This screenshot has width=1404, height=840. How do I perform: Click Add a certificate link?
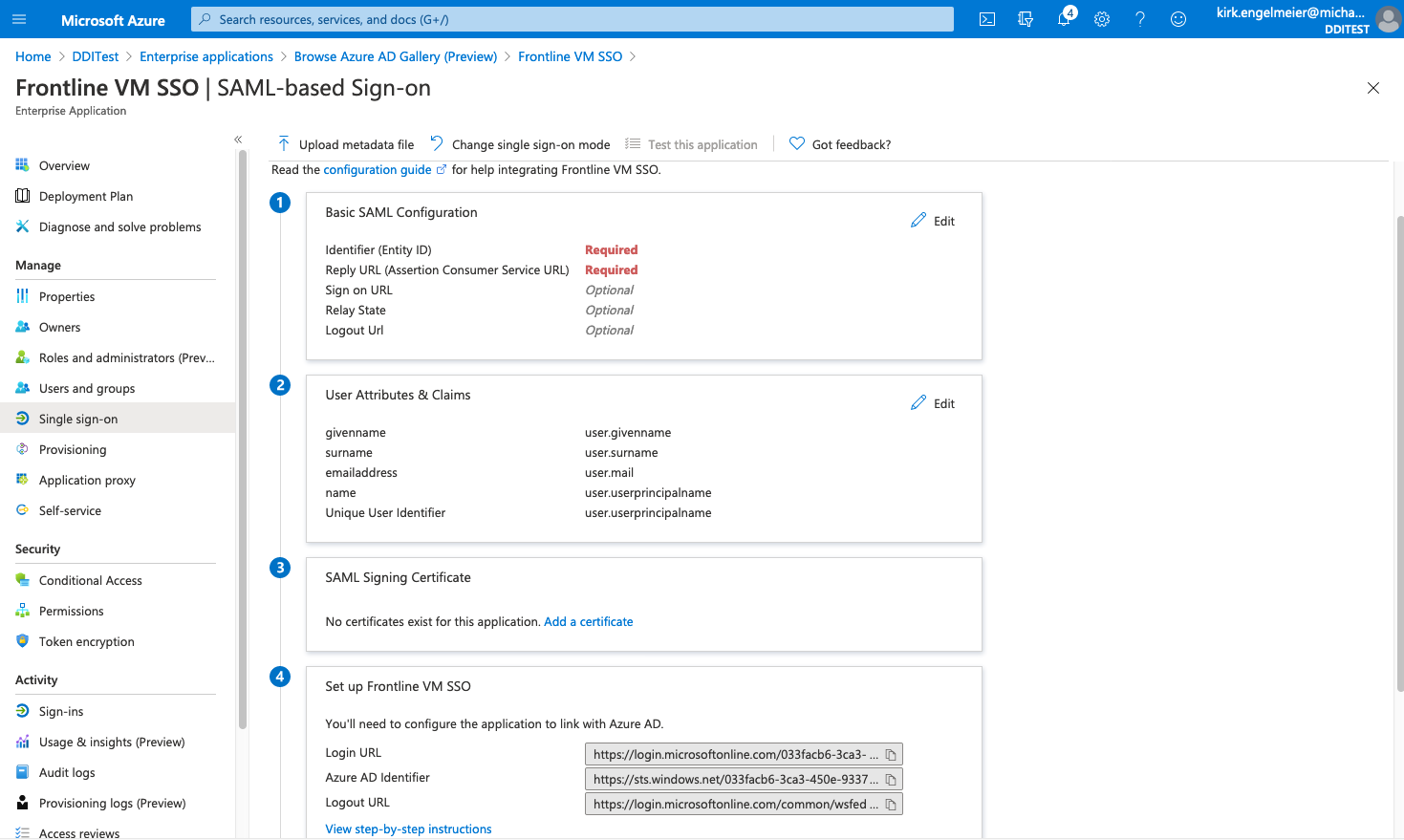pyautogui.click(x=588, y=621)
